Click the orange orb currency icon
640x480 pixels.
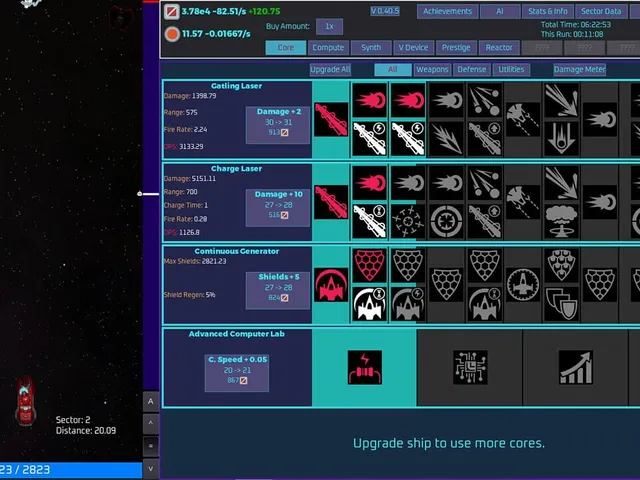click(x=172, y=34)
